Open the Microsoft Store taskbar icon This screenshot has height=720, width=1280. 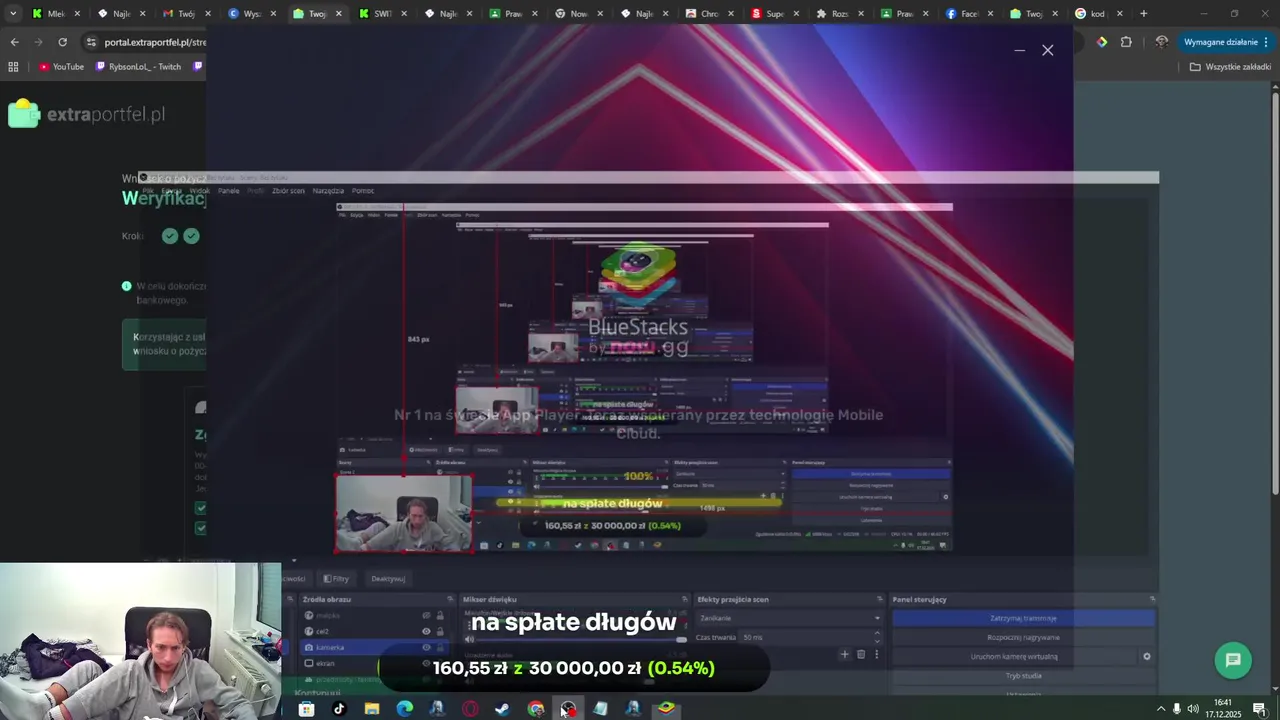tap(306, 709)
